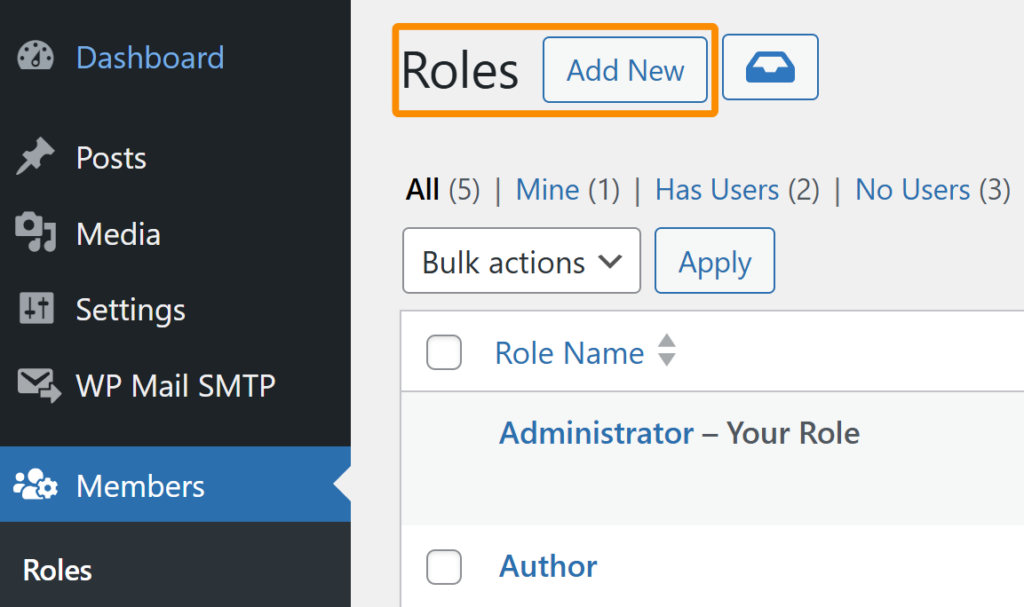Open Dashboard menu item
This screenshot has height=607, width=1024.
(x=150, y=57)
